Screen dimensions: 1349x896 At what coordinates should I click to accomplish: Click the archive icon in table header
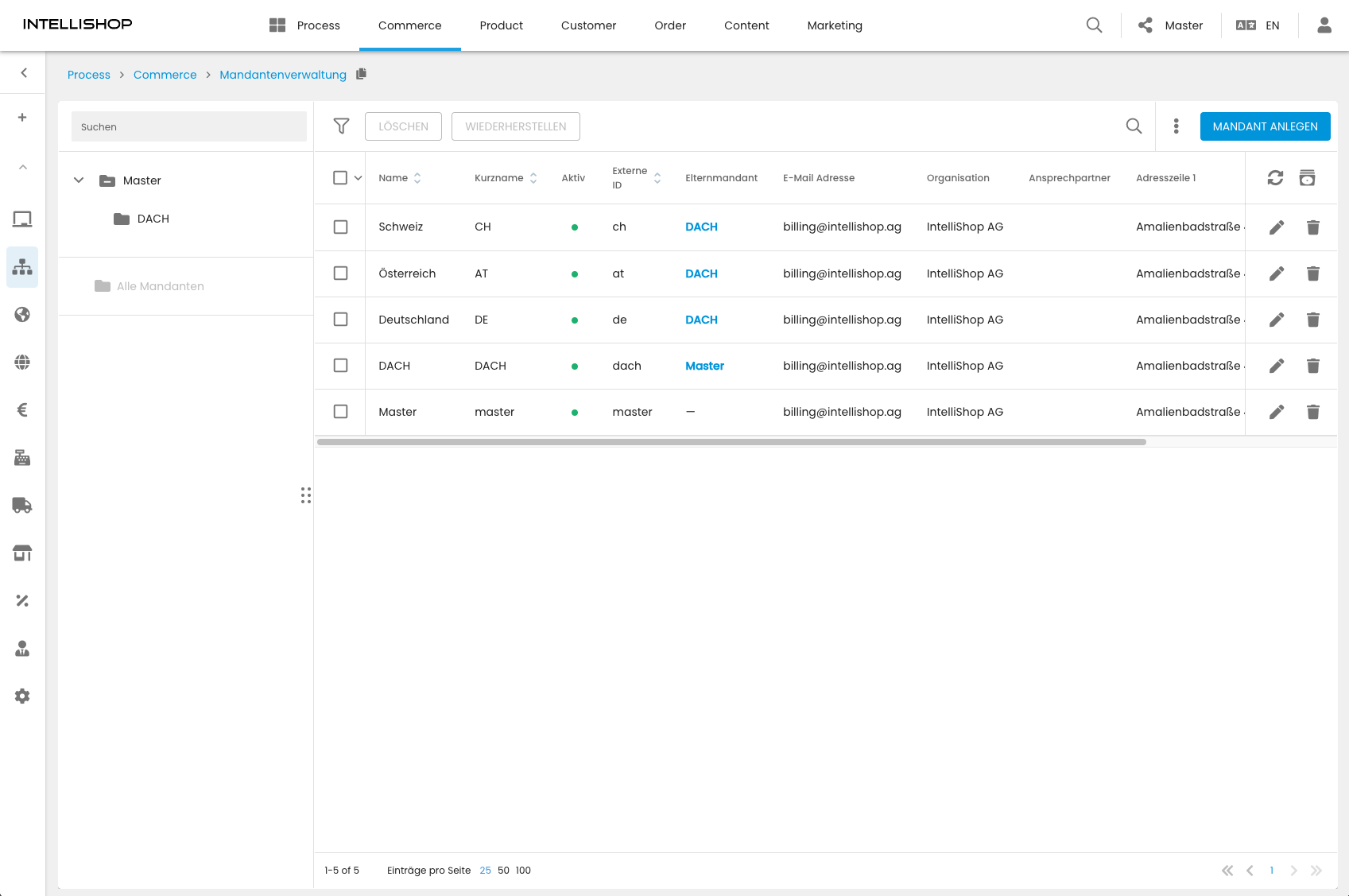pos(1307,178)
